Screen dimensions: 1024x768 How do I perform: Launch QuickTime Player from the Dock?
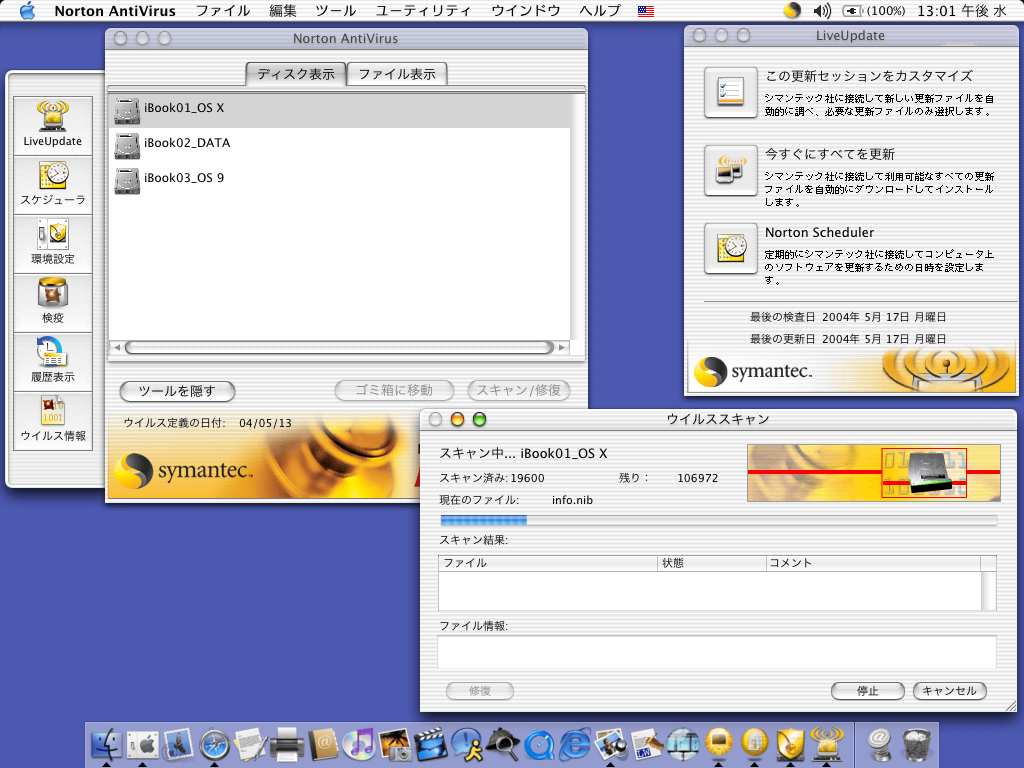pos(539,744)
